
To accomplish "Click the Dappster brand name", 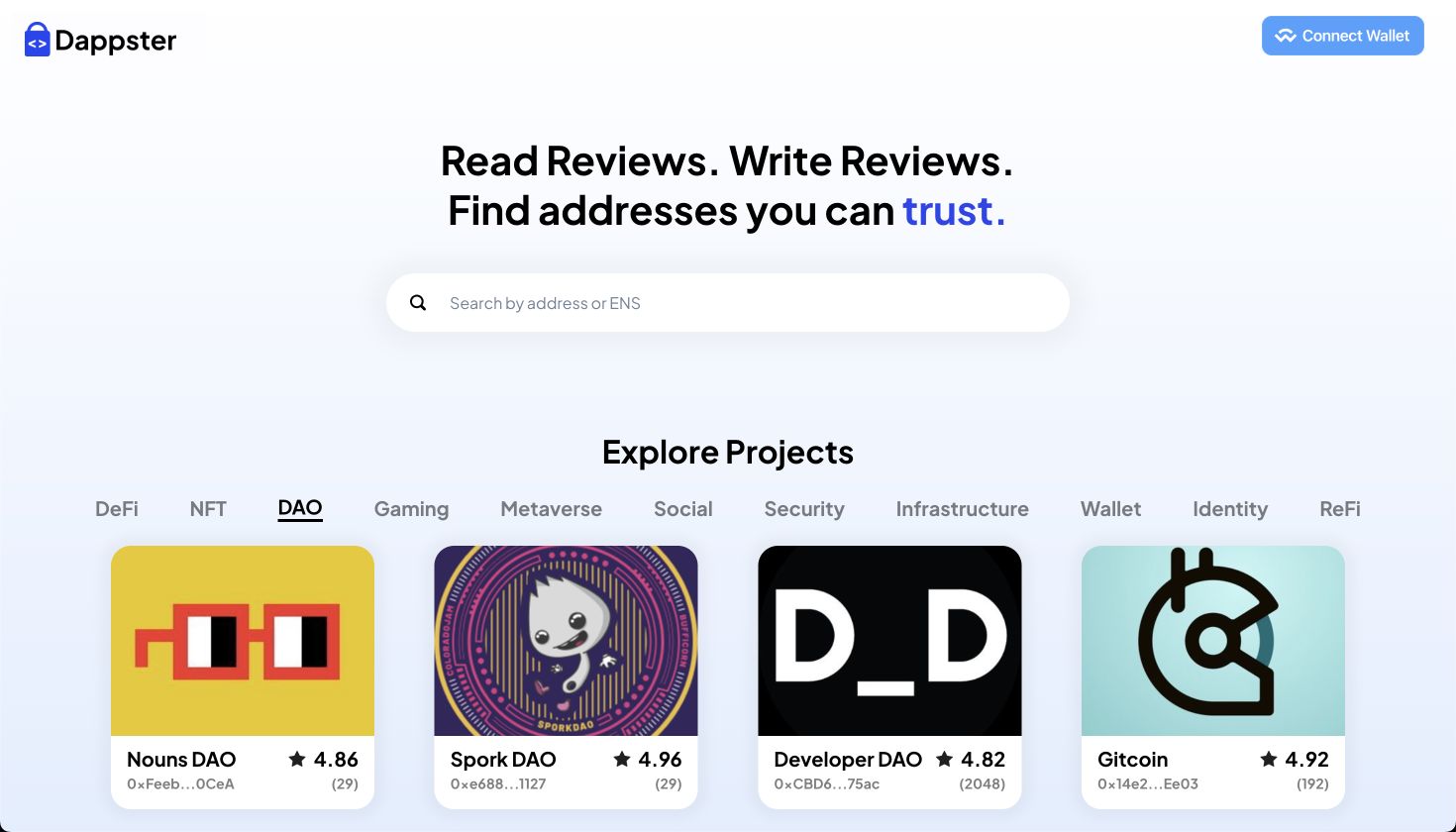I will 116,41.
